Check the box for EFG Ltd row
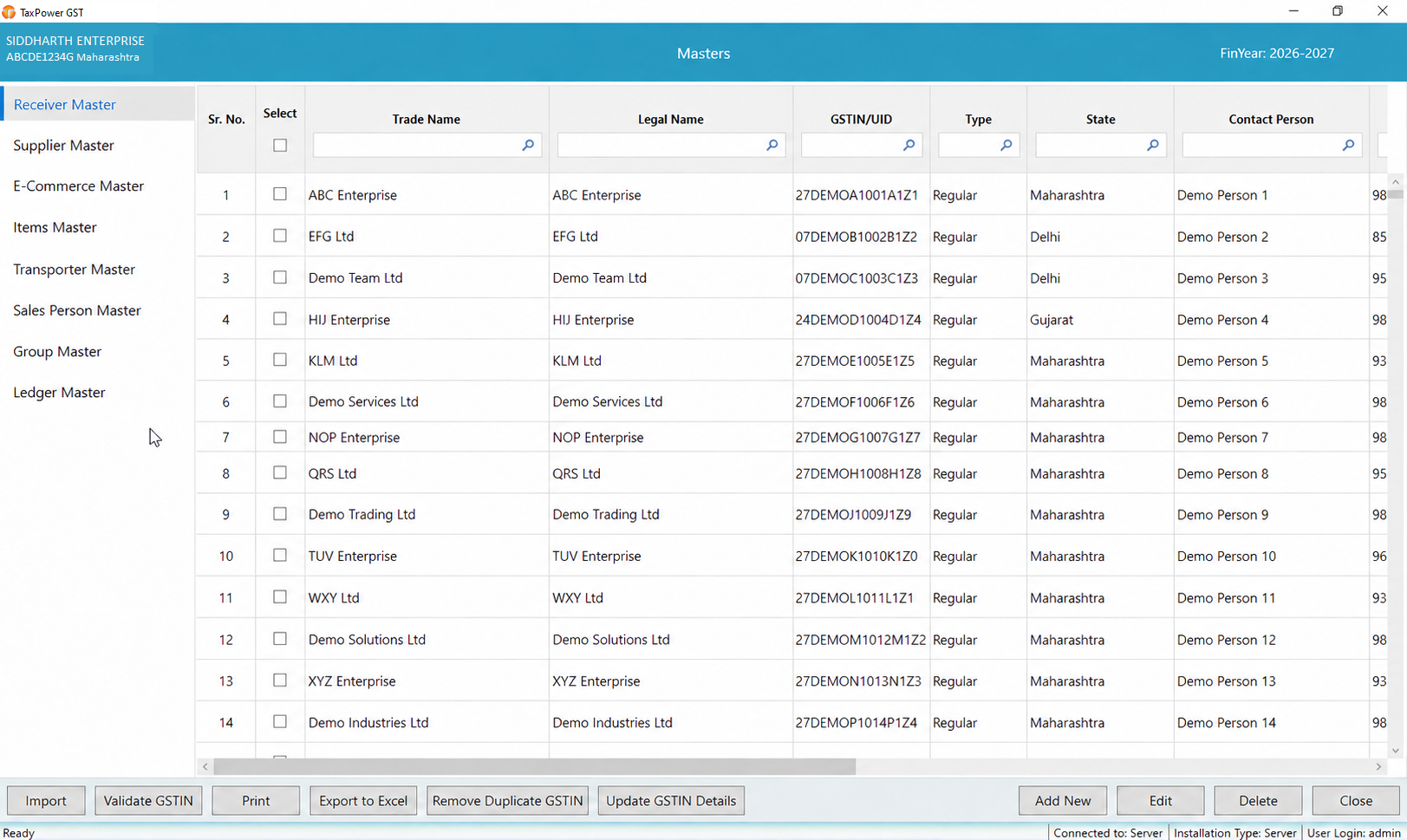1407x840 pixels. 280,236
